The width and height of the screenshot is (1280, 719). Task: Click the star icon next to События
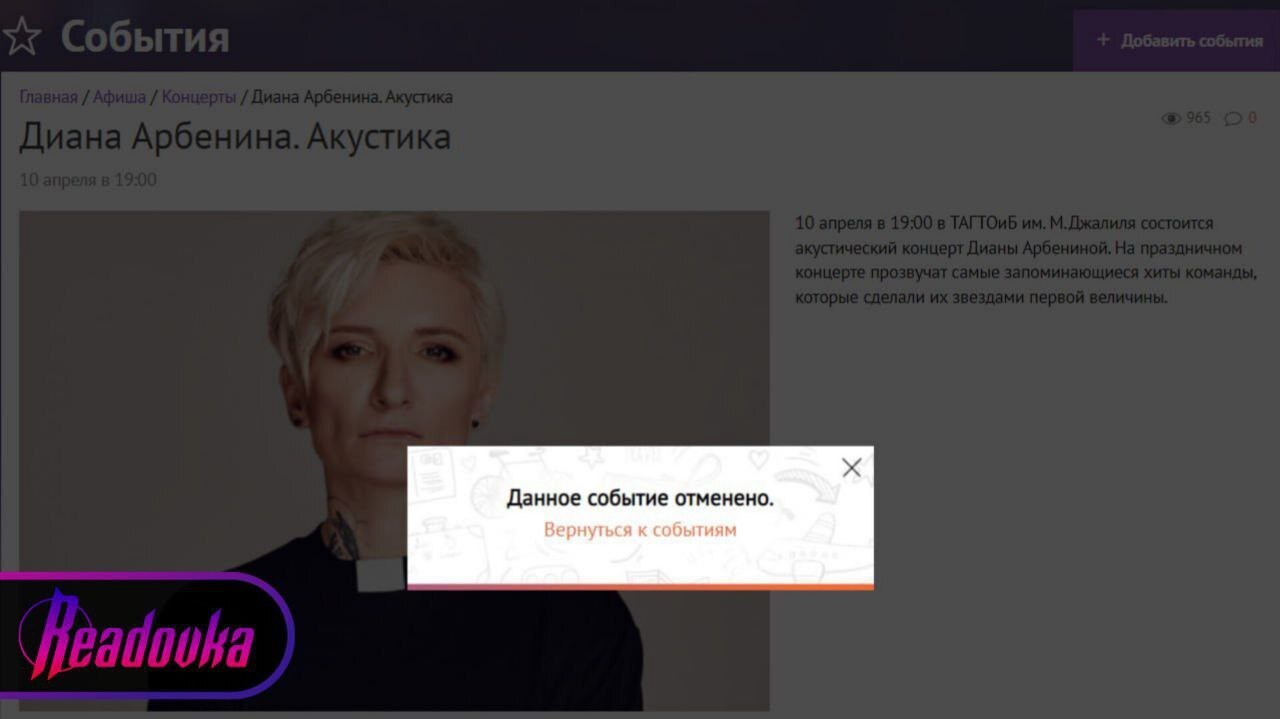(x=22, y=38)
